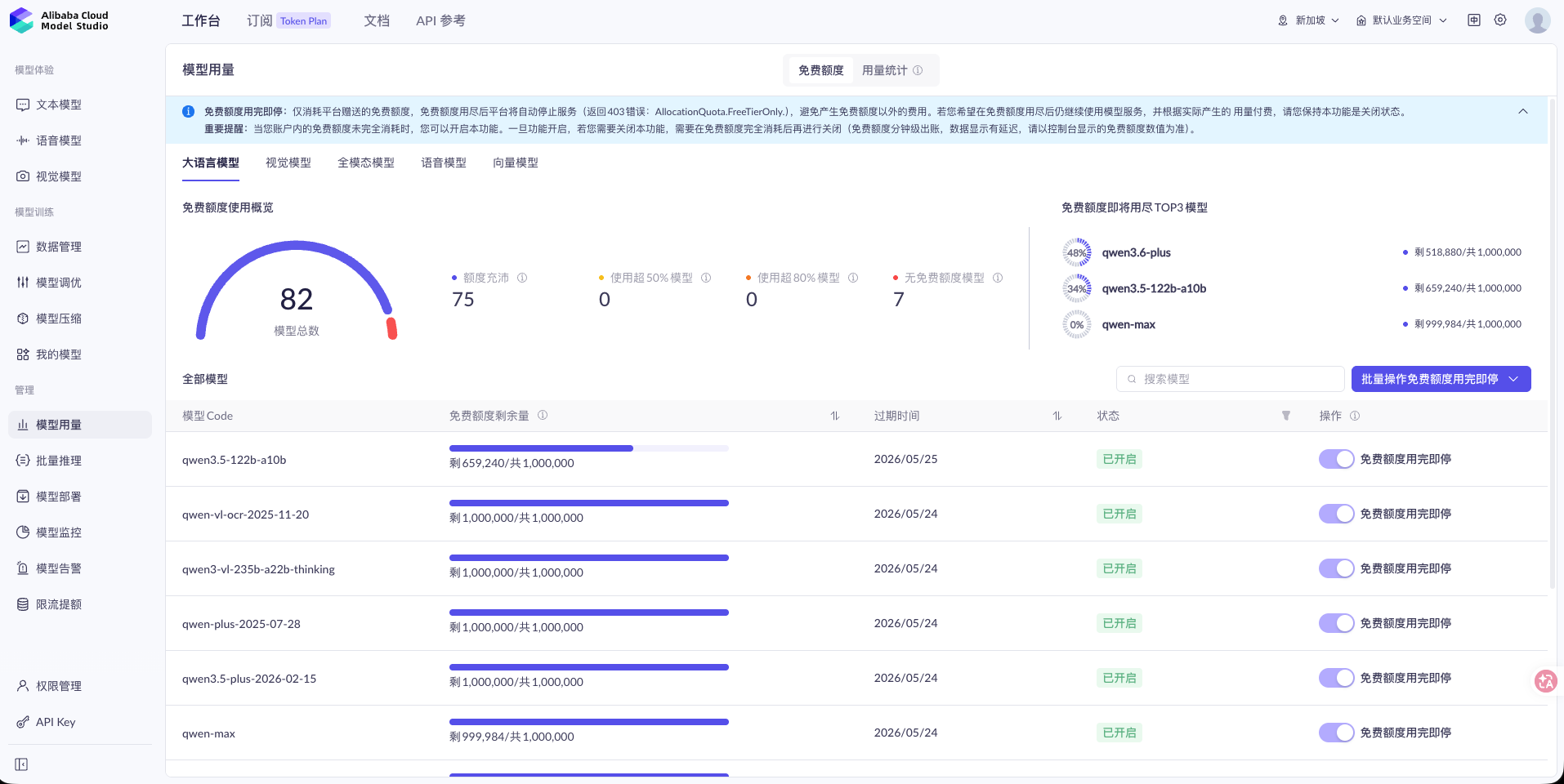
Task: Switch to 向量模型 tab
Action: point(516,163)
